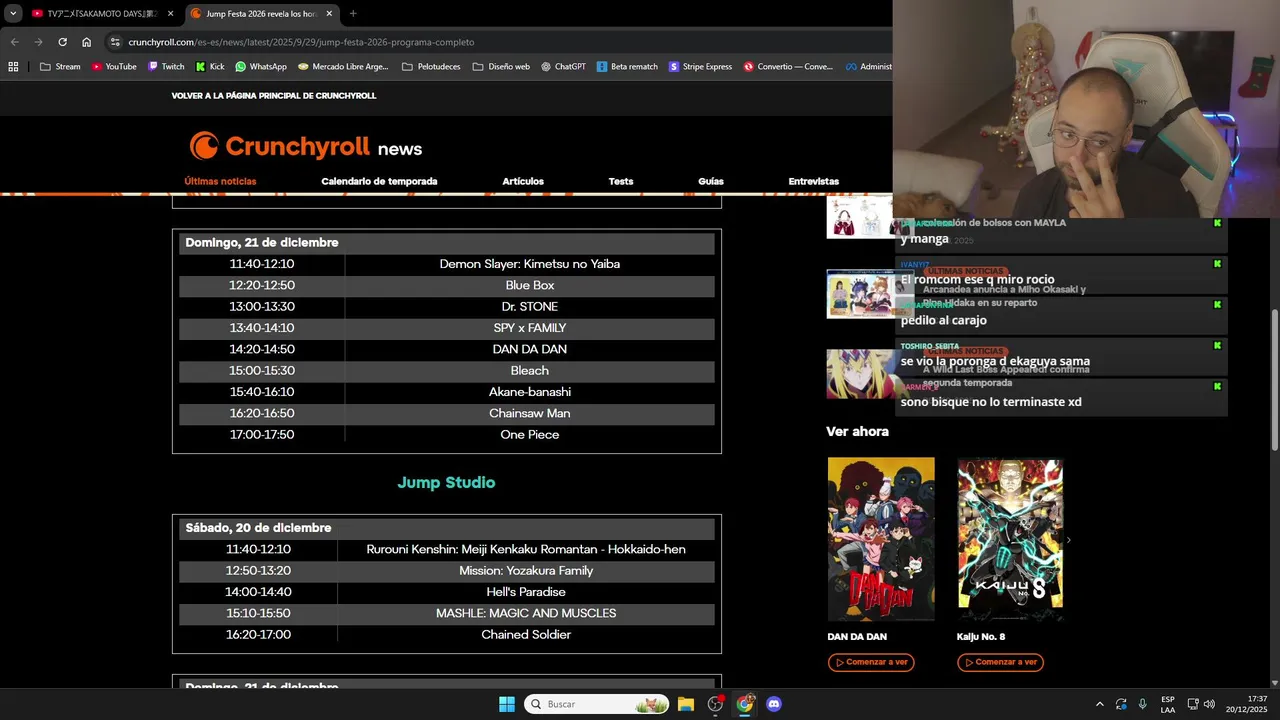Open the WhatsApp bookmark

[x=261, y=67]
